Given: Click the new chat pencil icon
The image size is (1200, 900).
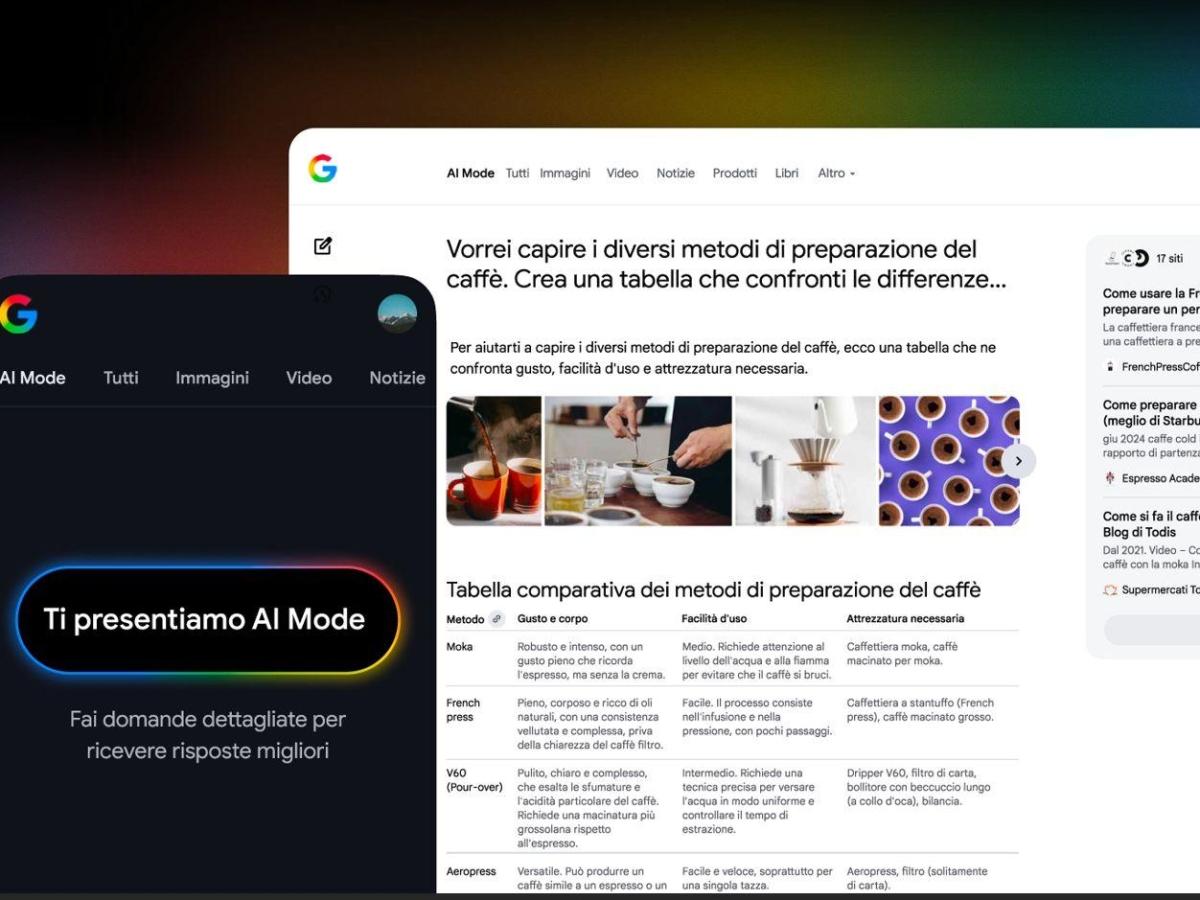Looking at the screenshot, I should (x=323, y=246).
